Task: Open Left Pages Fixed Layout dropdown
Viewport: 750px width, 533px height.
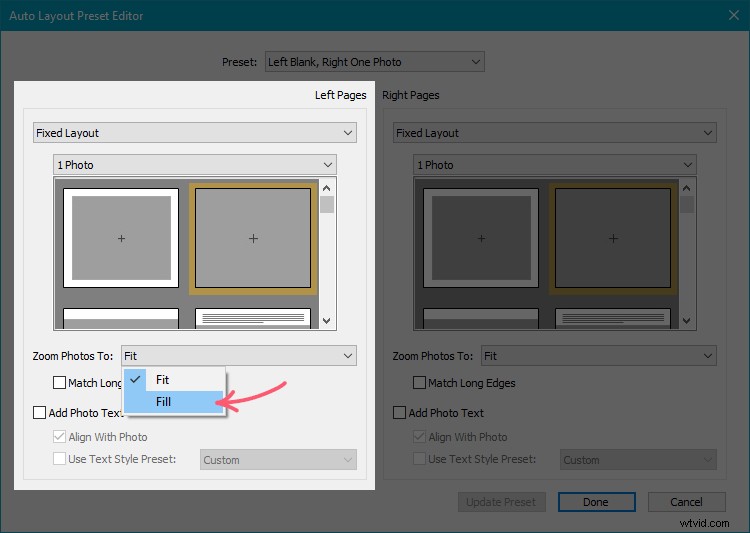Action: click(195, 133)
